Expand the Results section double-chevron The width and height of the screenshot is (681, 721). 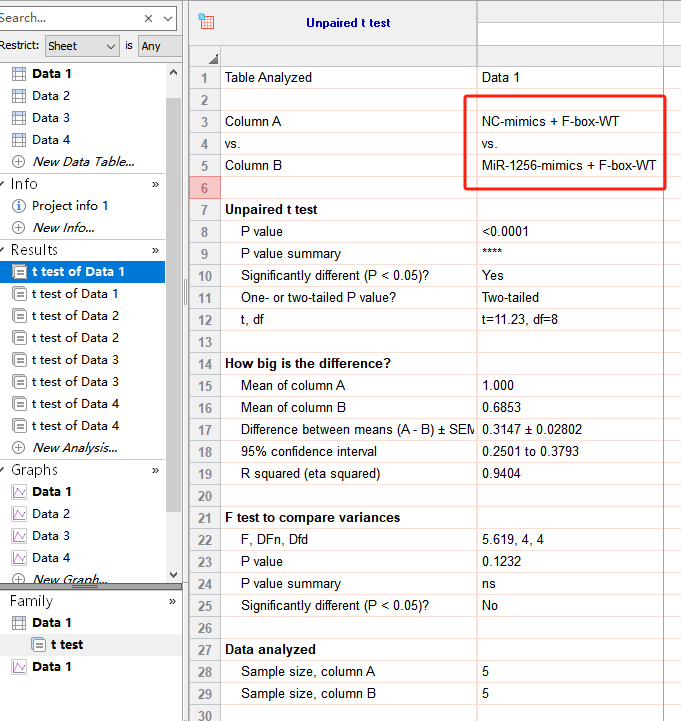155,250
